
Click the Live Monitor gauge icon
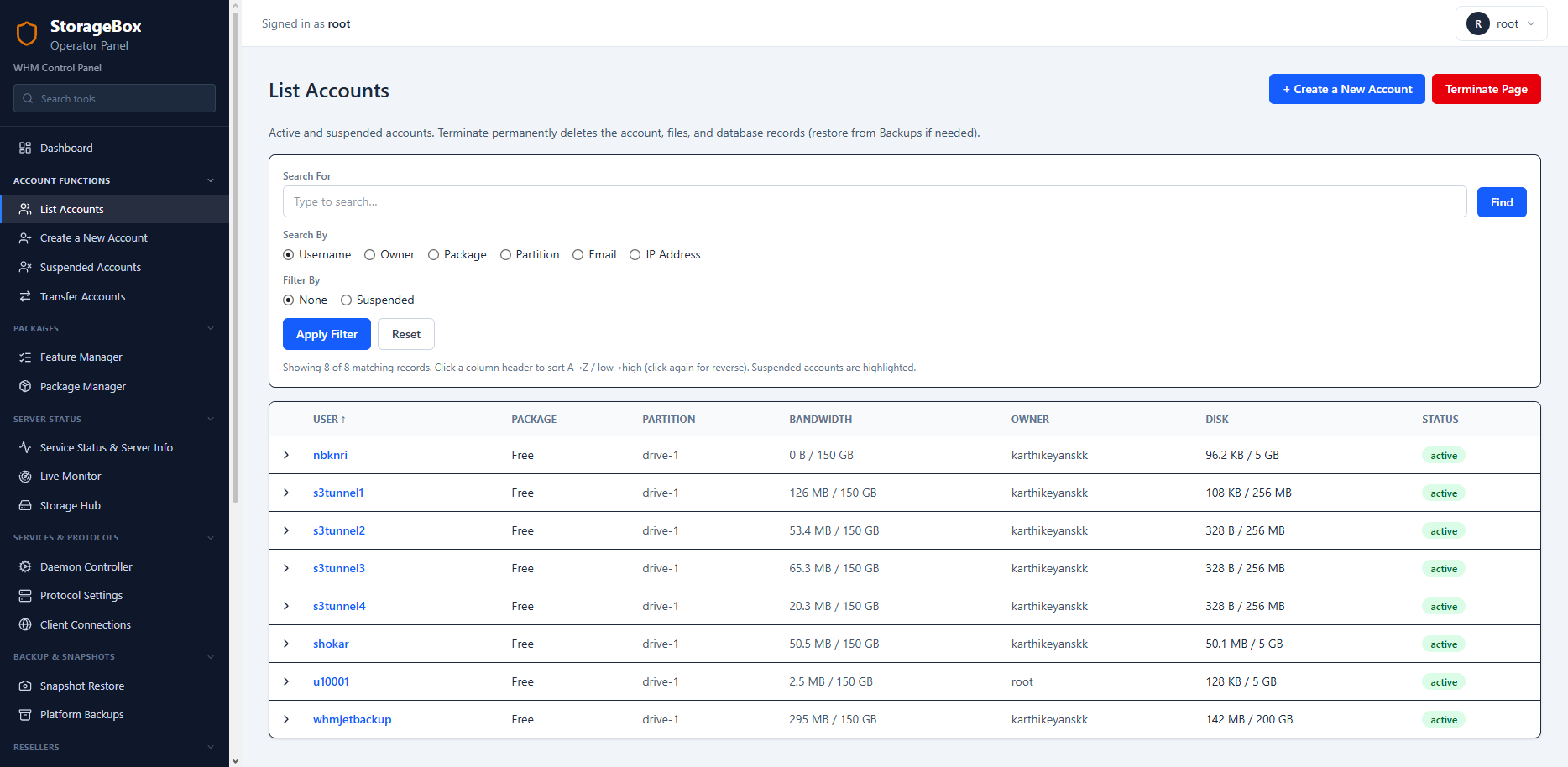[x=25, y=477]
